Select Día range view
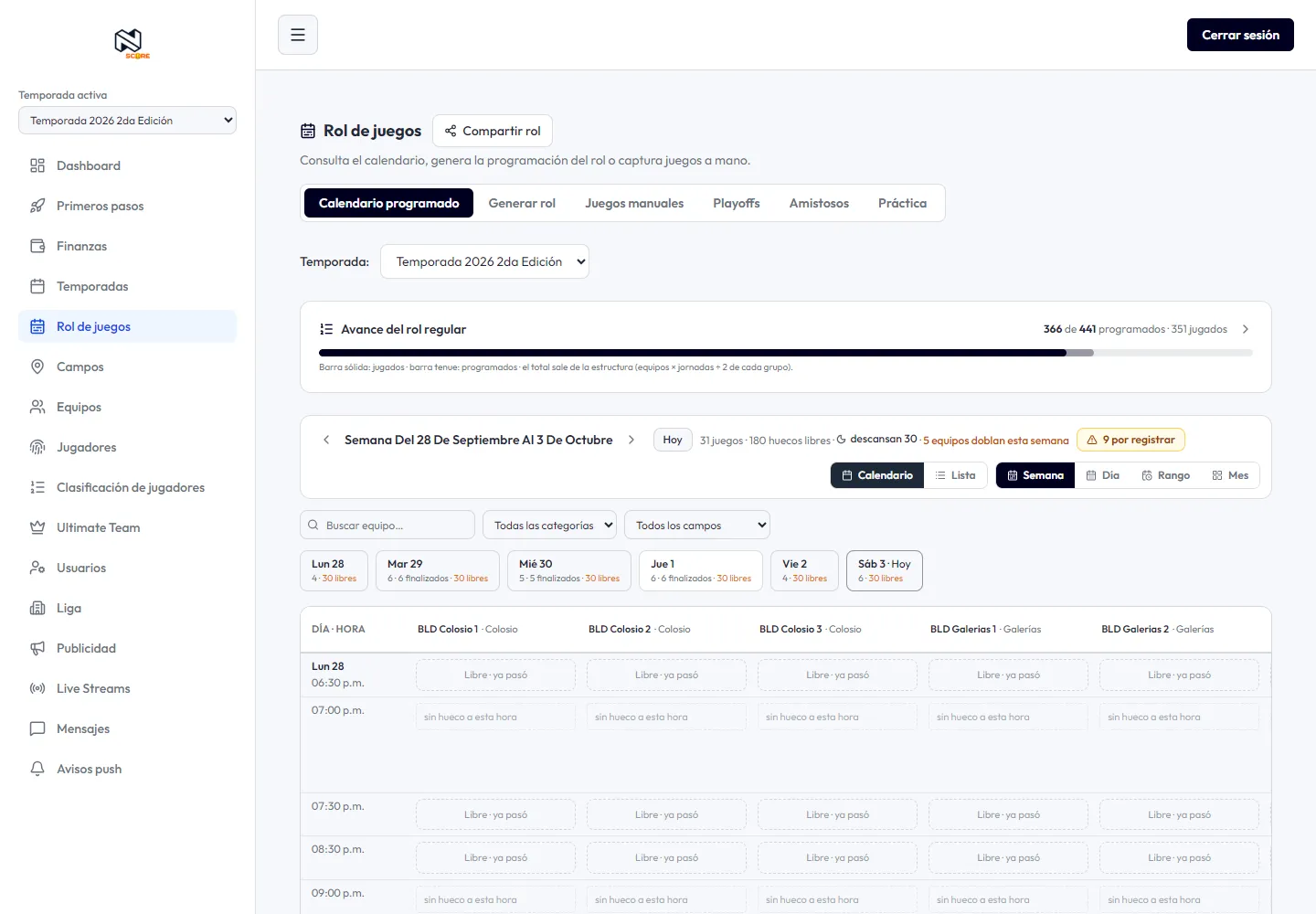This screenshot has height=914, width=1316. pyautogui.click(x=1102, y=475)
